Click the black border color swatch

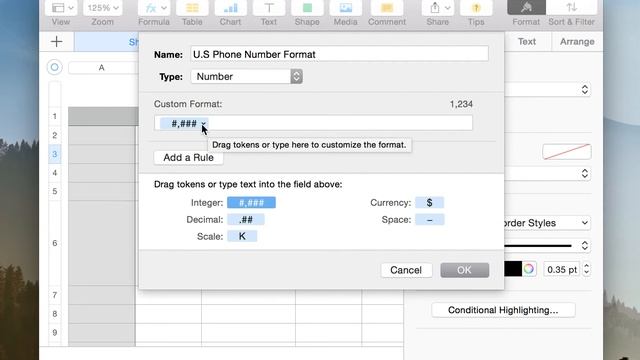pos(513,269)
